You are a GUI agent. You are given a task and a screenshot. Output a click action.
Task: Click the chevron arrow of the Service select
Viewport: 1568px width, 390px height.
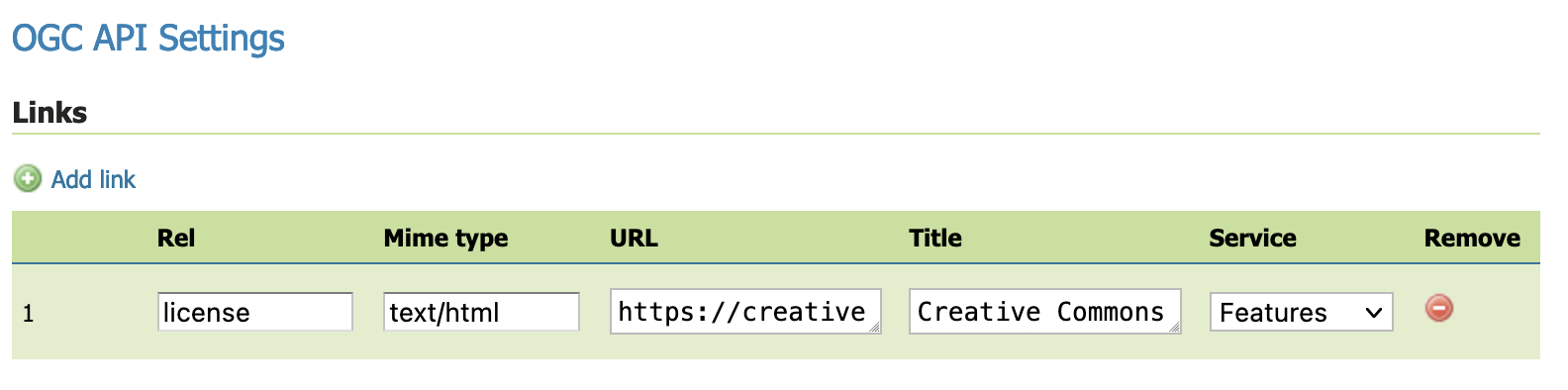1374,313
